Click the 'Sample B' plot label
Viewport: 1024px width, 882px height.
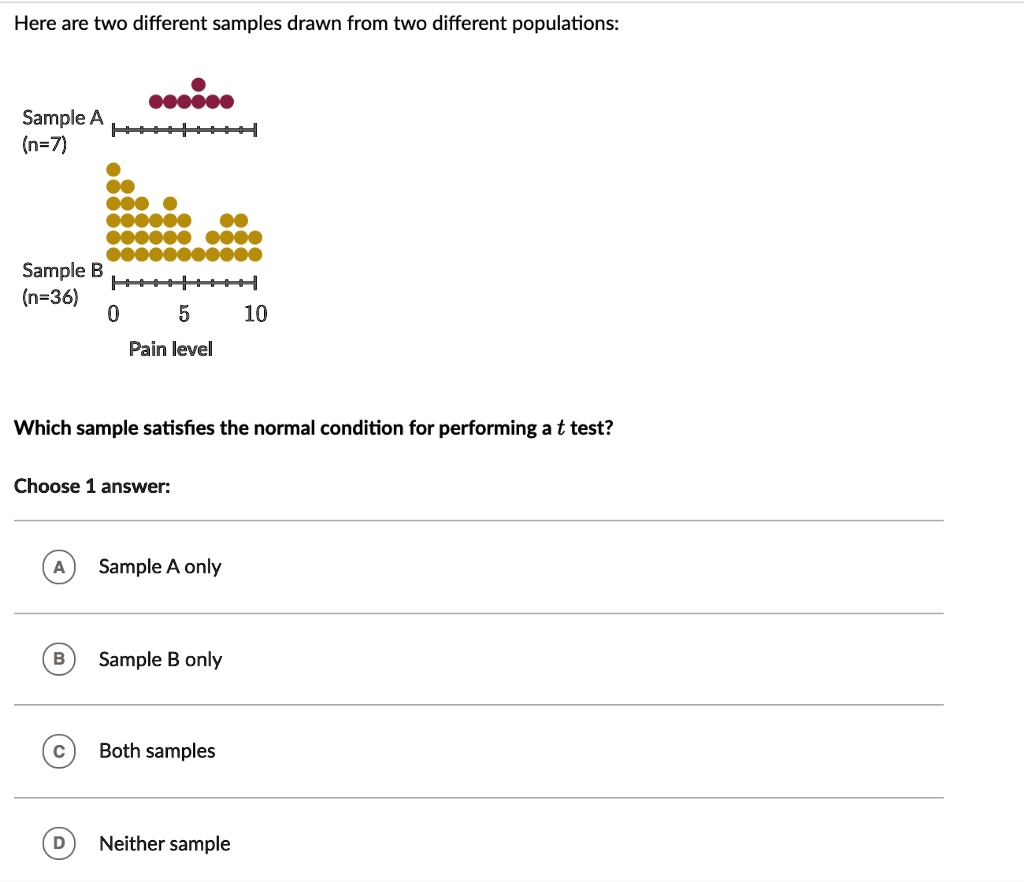[62, 270]
